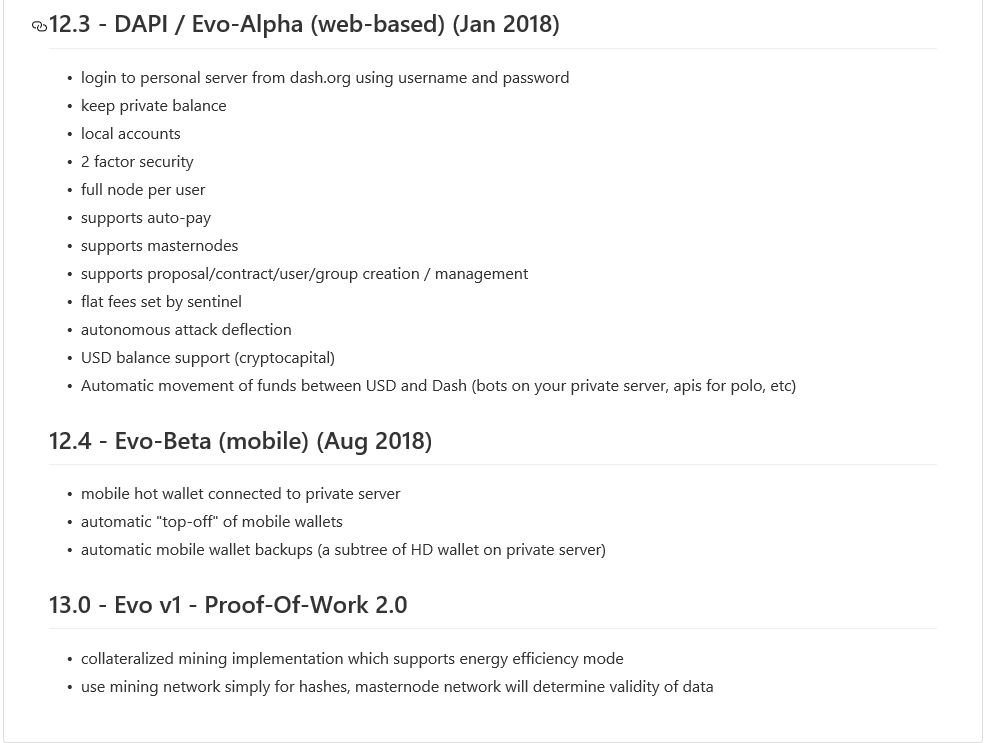
Task: Click the 'supports auto-pay' item
Action: 146,218
